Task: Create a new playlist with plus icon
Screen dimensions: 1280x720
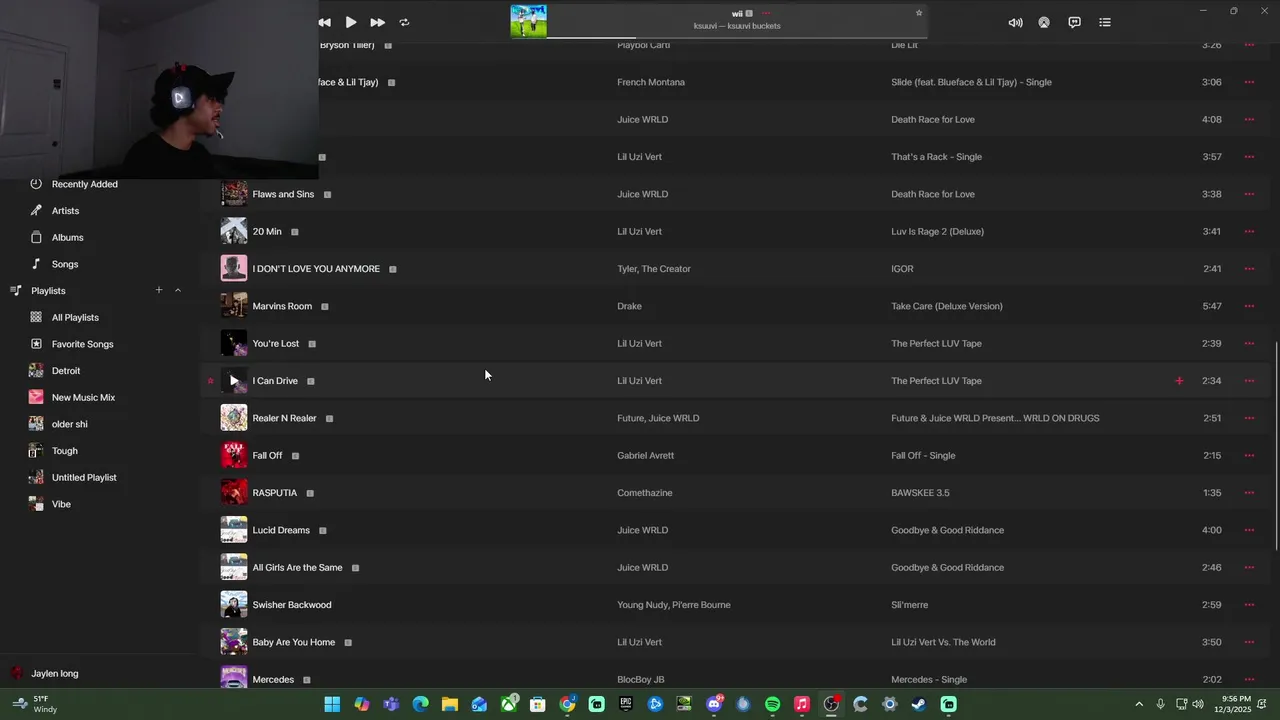Action: 158,290
